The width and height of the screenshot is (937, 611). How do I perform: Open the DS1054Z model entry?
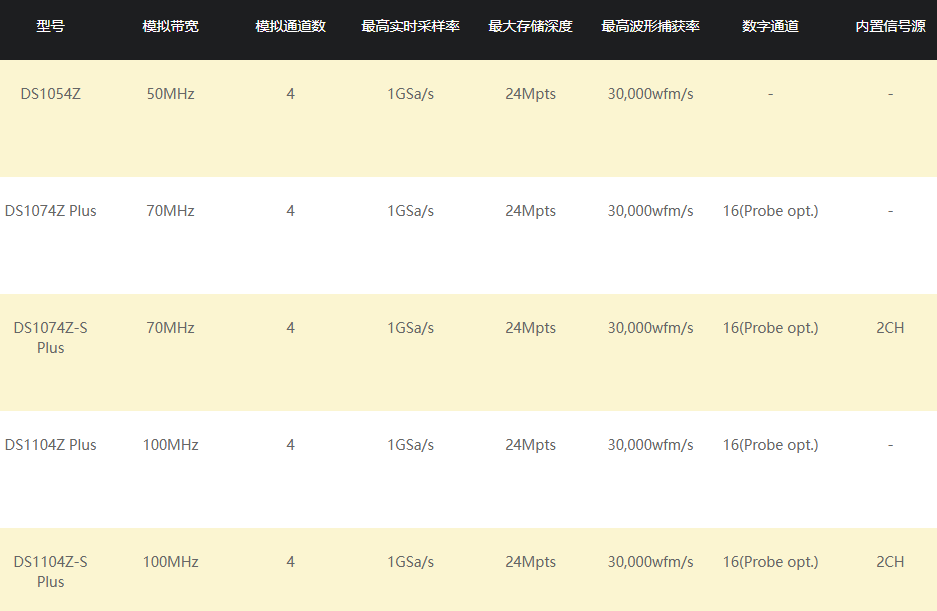coord(50,94)
